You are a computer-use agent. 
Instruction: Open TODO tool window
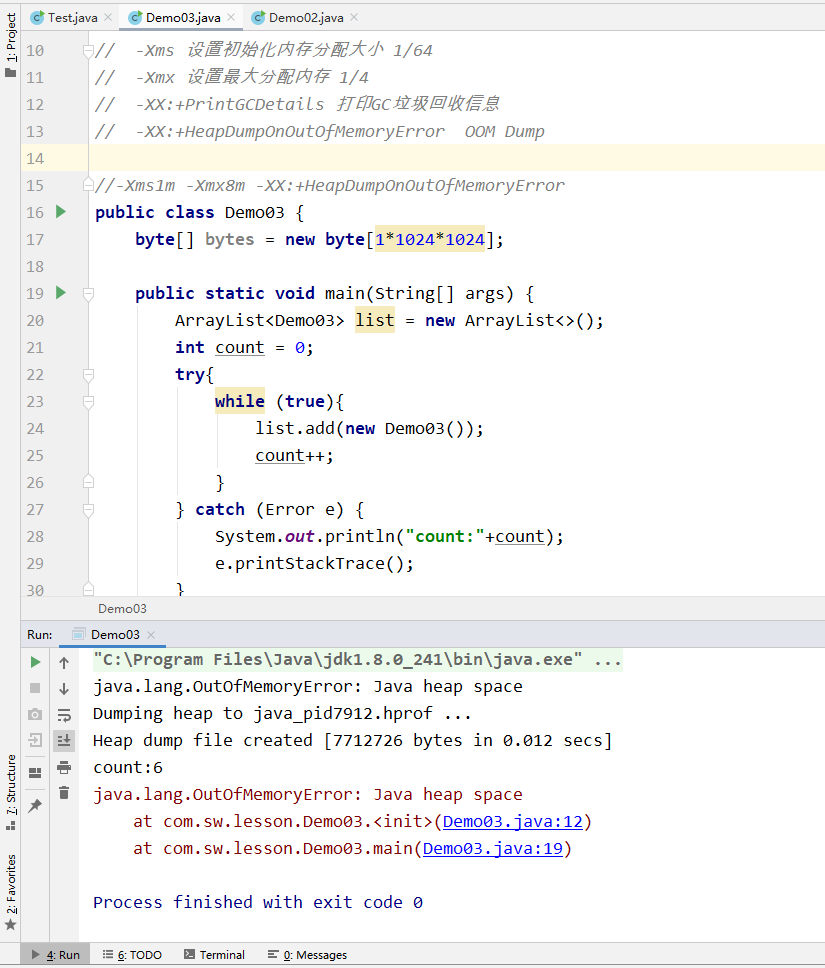tap(132, 954)
